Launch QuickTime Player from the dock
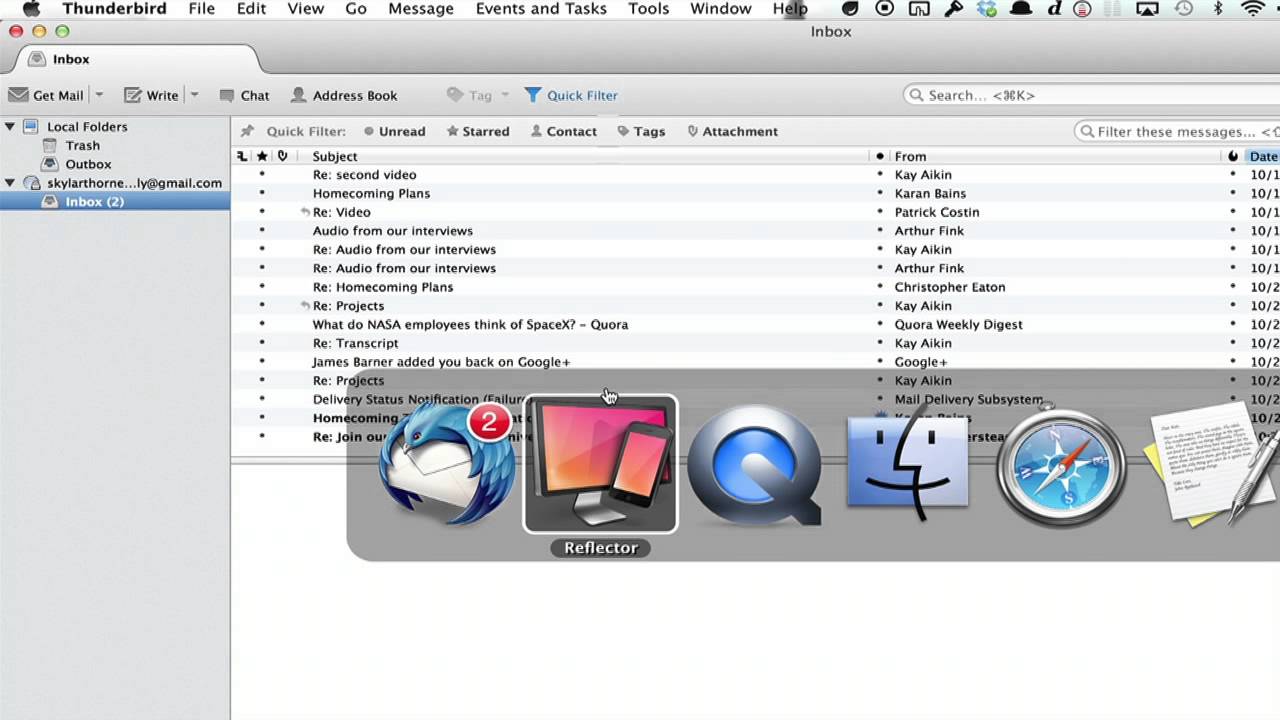Screen dimensions: 1280x720 [x=755, y=465]
